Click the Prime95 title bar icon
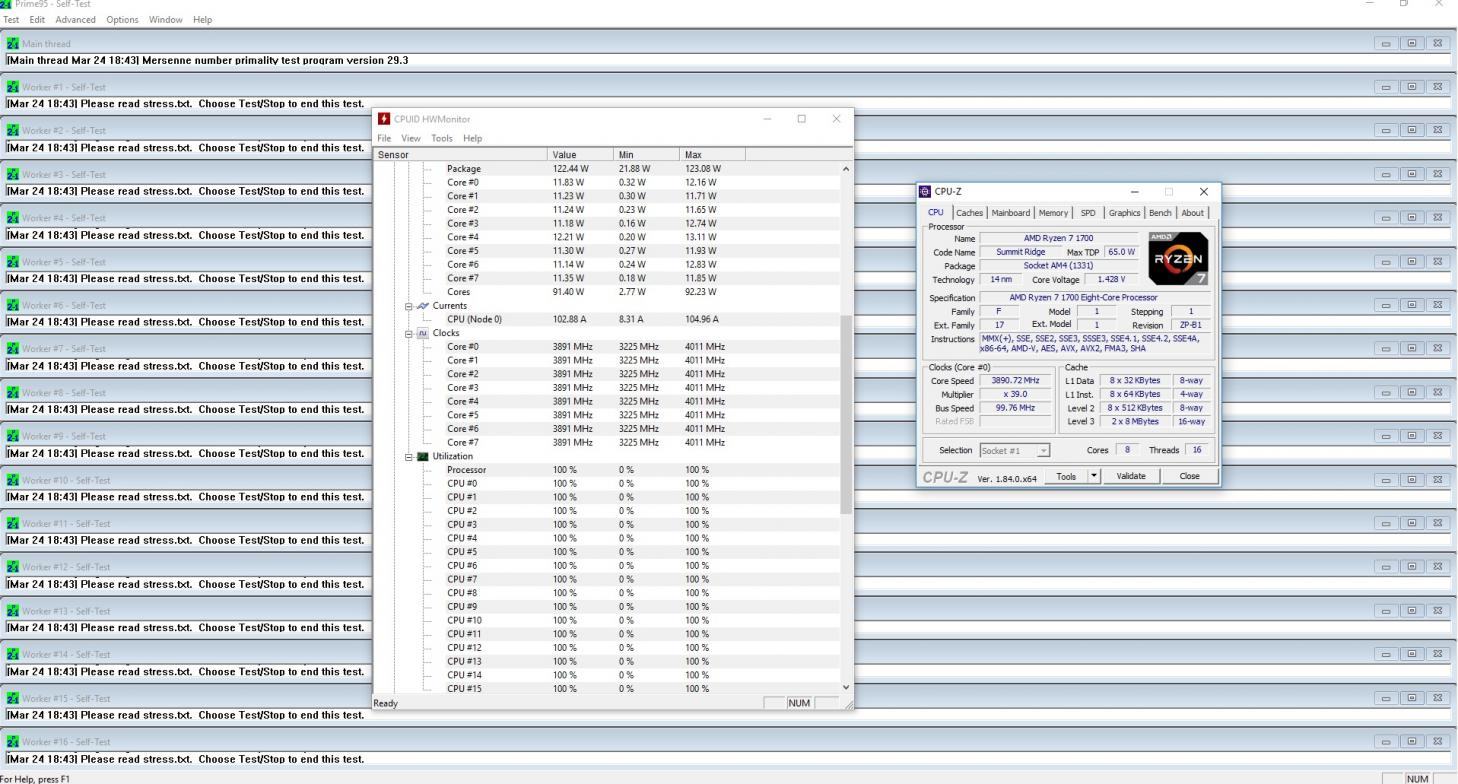 click(7, 4)
